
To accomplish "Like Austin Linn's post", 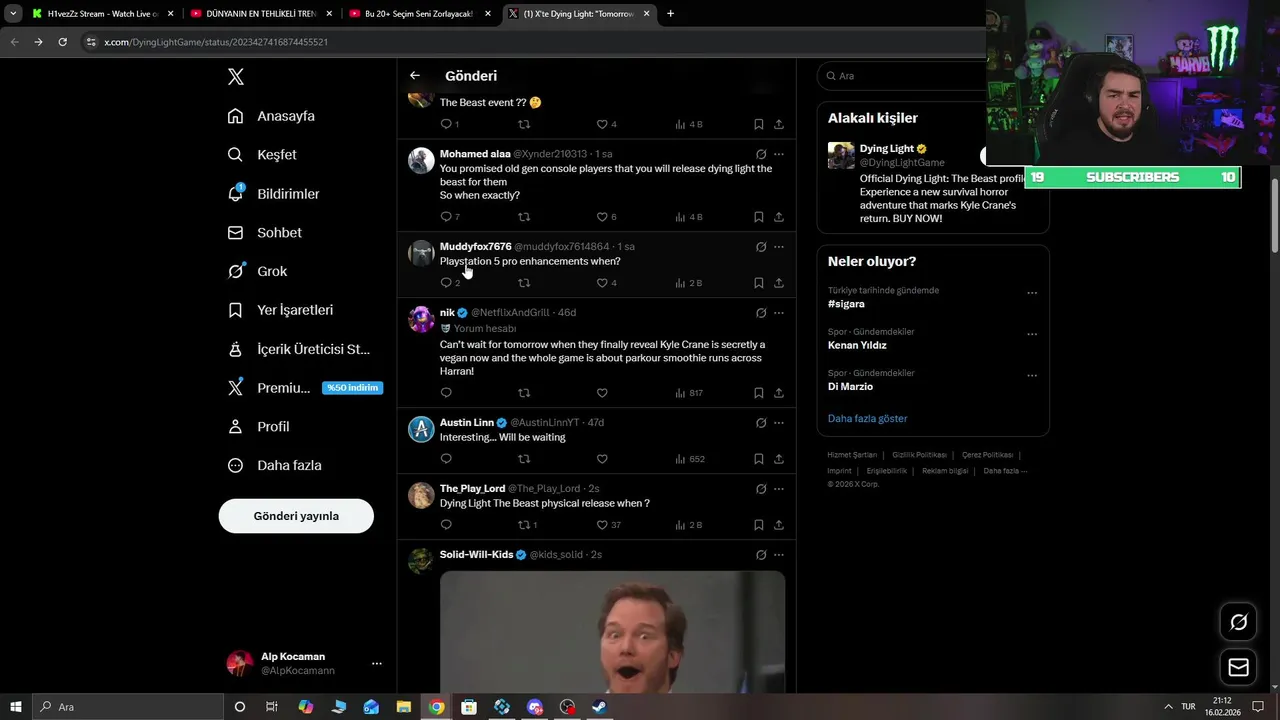I will pos(602,459).
